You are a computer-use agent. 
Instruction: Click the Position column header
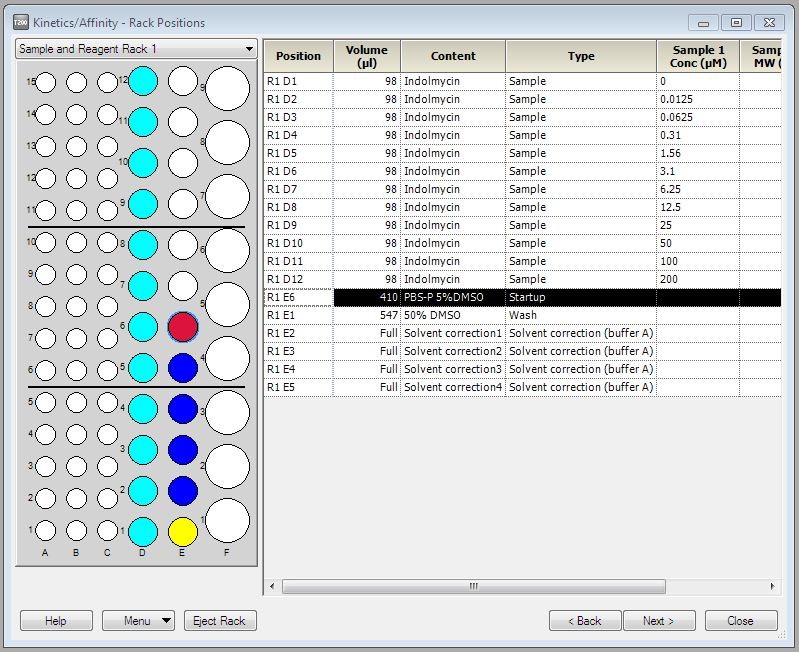click(298, 56)
